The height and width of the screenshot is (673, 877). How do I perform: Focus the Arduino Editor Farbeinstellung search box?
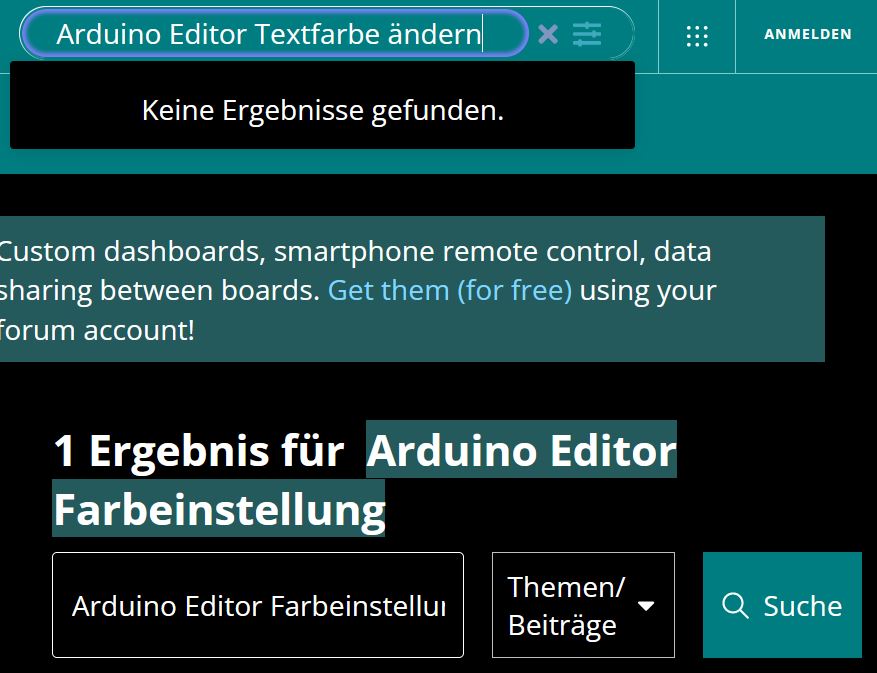point(258,605)
